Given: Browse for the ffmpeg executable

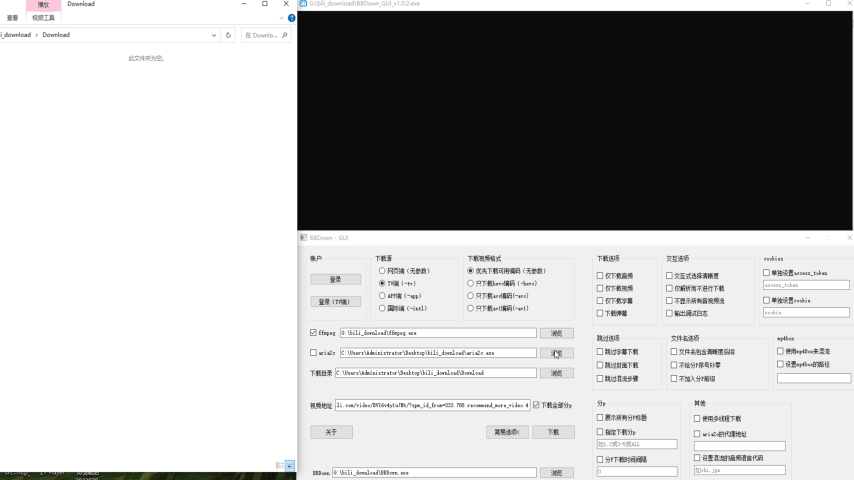Looking at the screenshot, I should tap(557, 333).
